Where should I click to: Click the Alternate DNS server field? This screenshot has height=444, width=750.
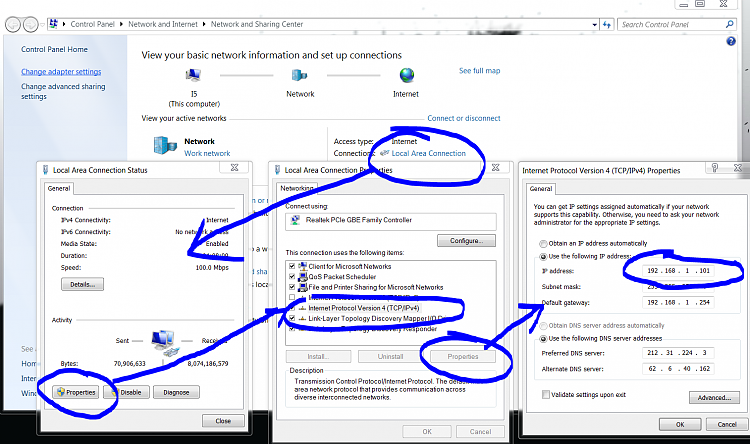click(678, 369)
